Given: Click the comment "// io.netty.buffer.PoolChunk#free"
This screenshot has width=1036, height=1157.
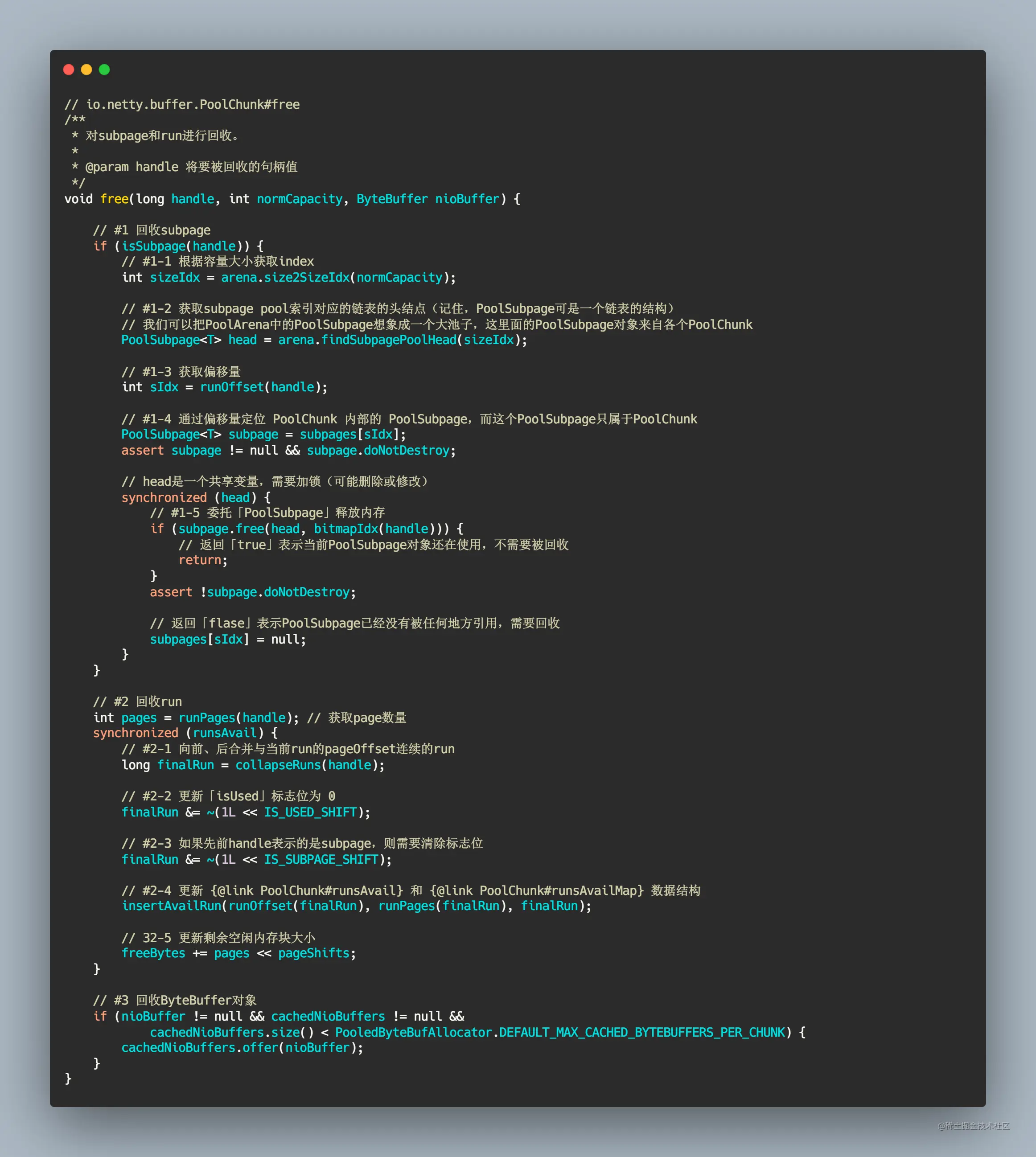Looking at the screenshot, I should click(x=182, y=105).
